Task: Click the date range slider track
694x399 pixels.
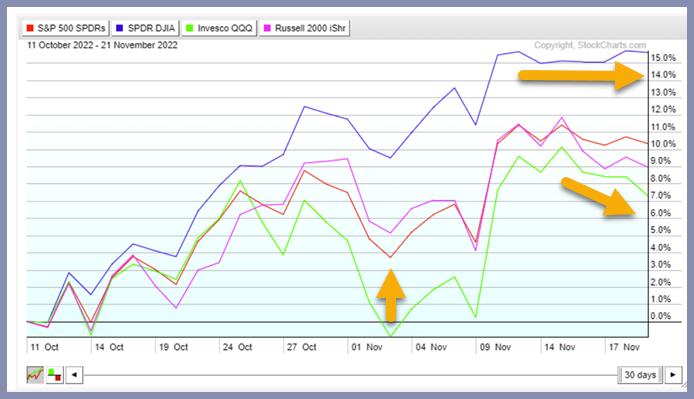Action: click(351, 375)
